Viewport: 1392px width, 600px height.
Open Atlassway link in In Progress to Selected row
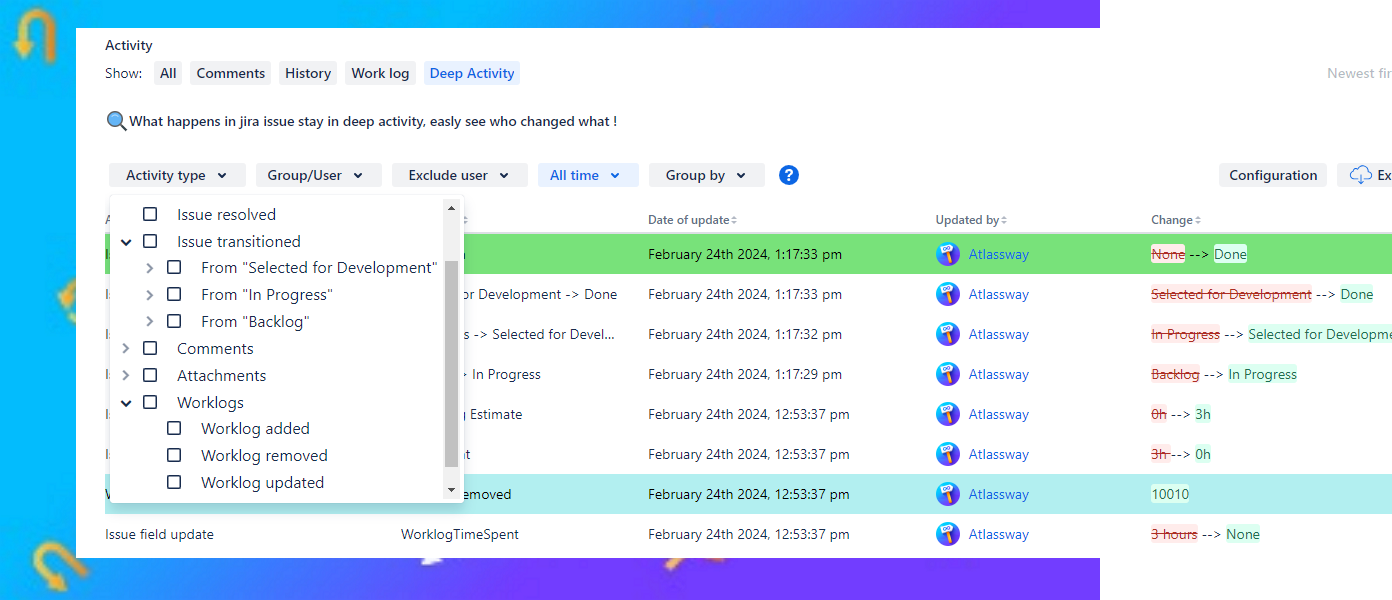tap(998, 334)
